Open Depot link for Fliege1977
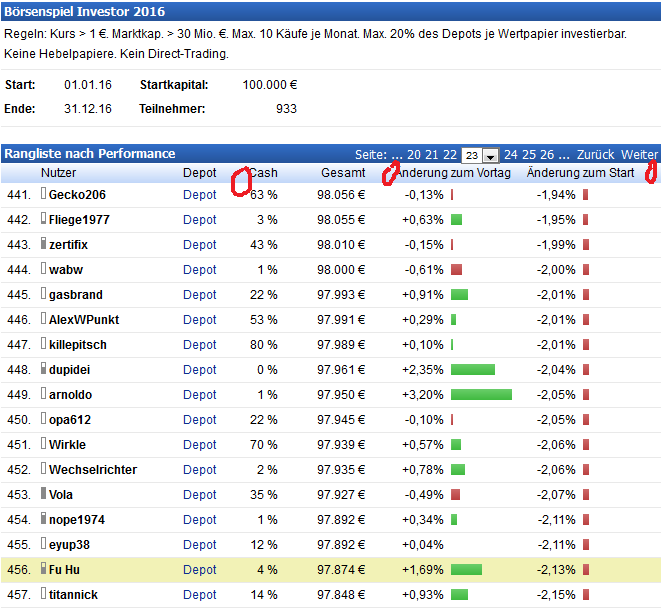Viewport: 663px width, 610px height. [199, 219]
